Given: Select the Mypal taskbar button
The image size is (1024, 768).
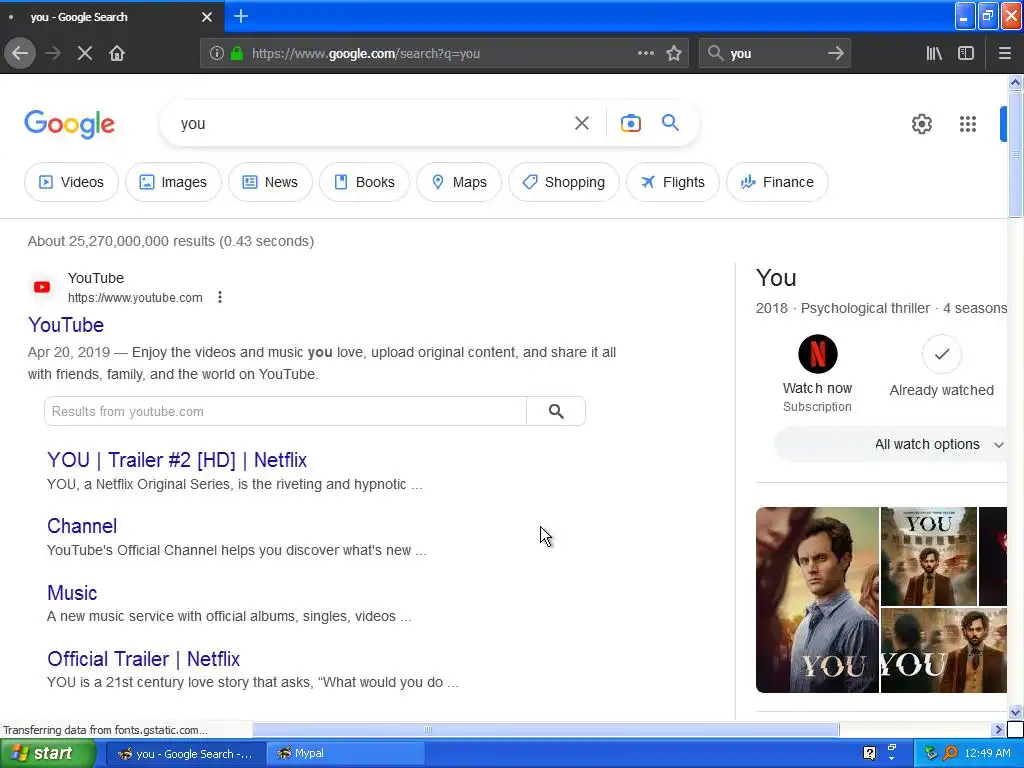Looking at the screenshot, I should (x=345, y=754).
